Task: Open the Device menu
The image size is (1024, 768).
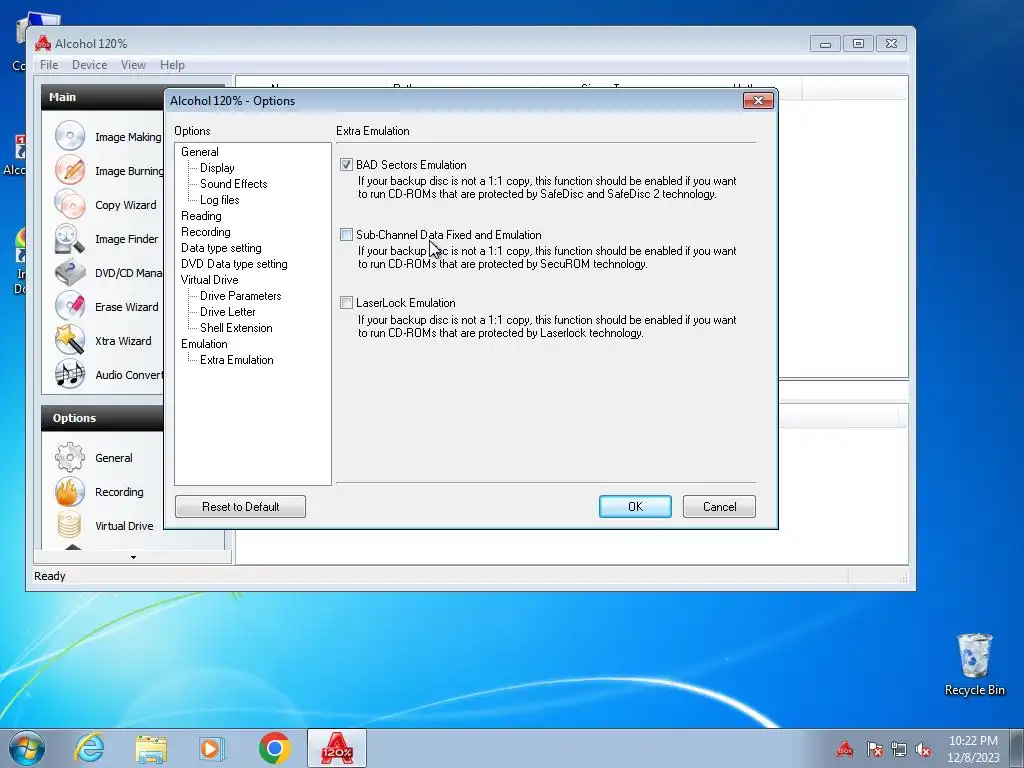Action: [89, 65]
